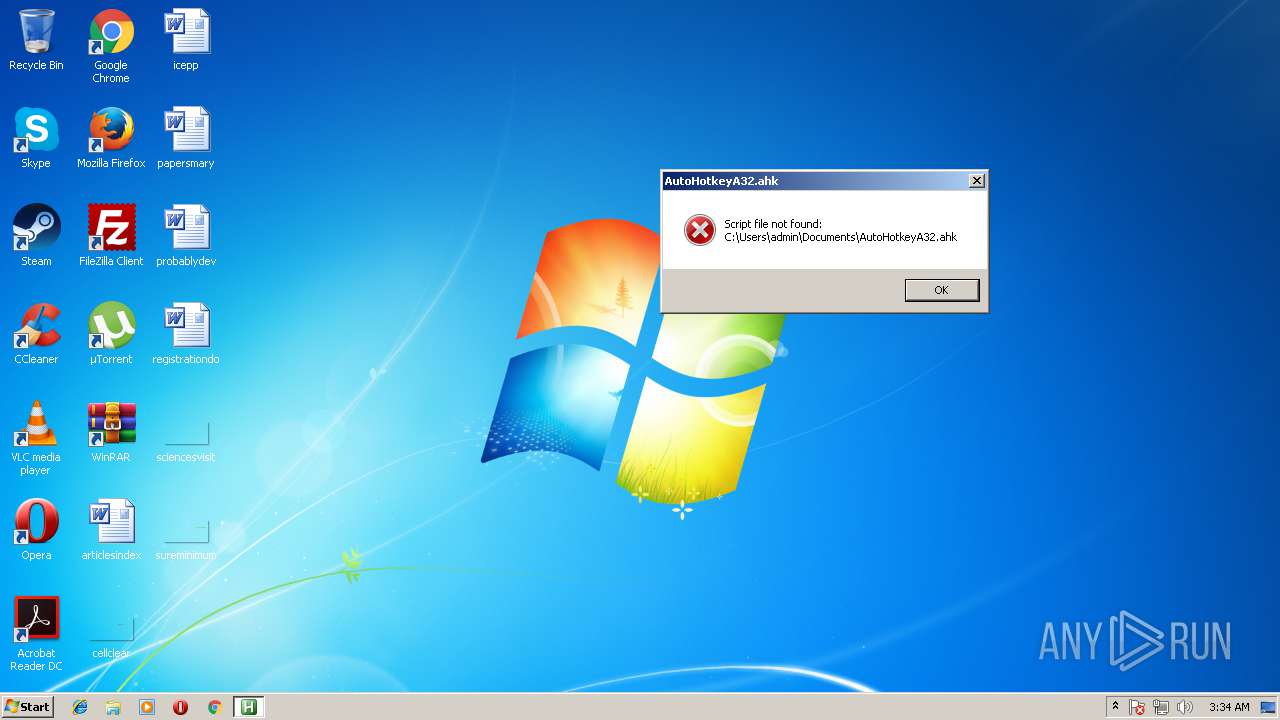The image size is (1280, 720).
Task: Click the "Script file not found:" message text
Action: 773,224
